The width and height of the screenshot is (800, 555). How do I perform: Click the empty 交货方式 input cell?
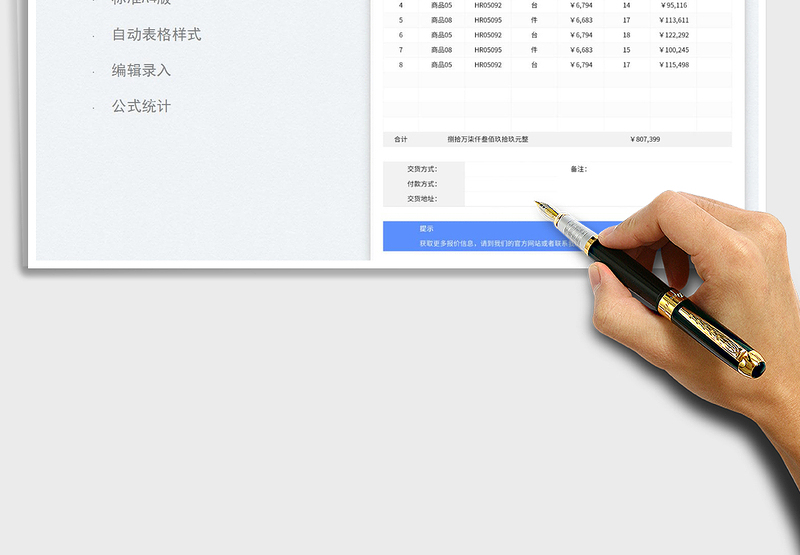coord(500,169)
